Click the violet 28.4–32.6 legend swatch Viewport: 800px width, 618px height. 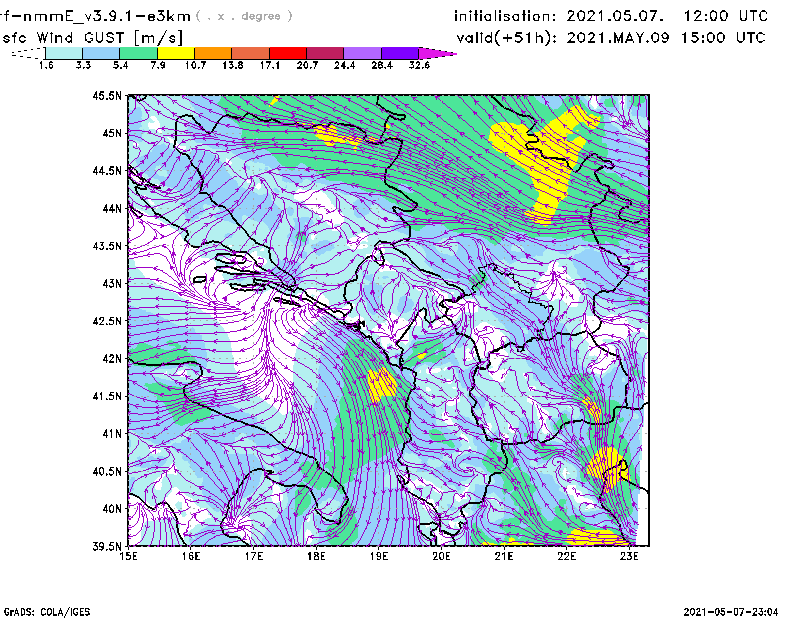(399, 53)
